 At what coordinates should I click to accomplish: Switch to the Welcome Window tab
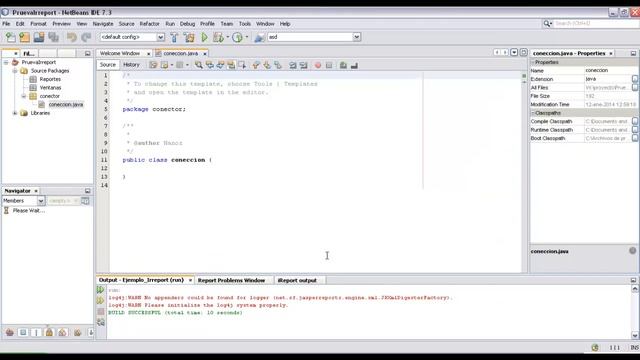tap(120, 53)
